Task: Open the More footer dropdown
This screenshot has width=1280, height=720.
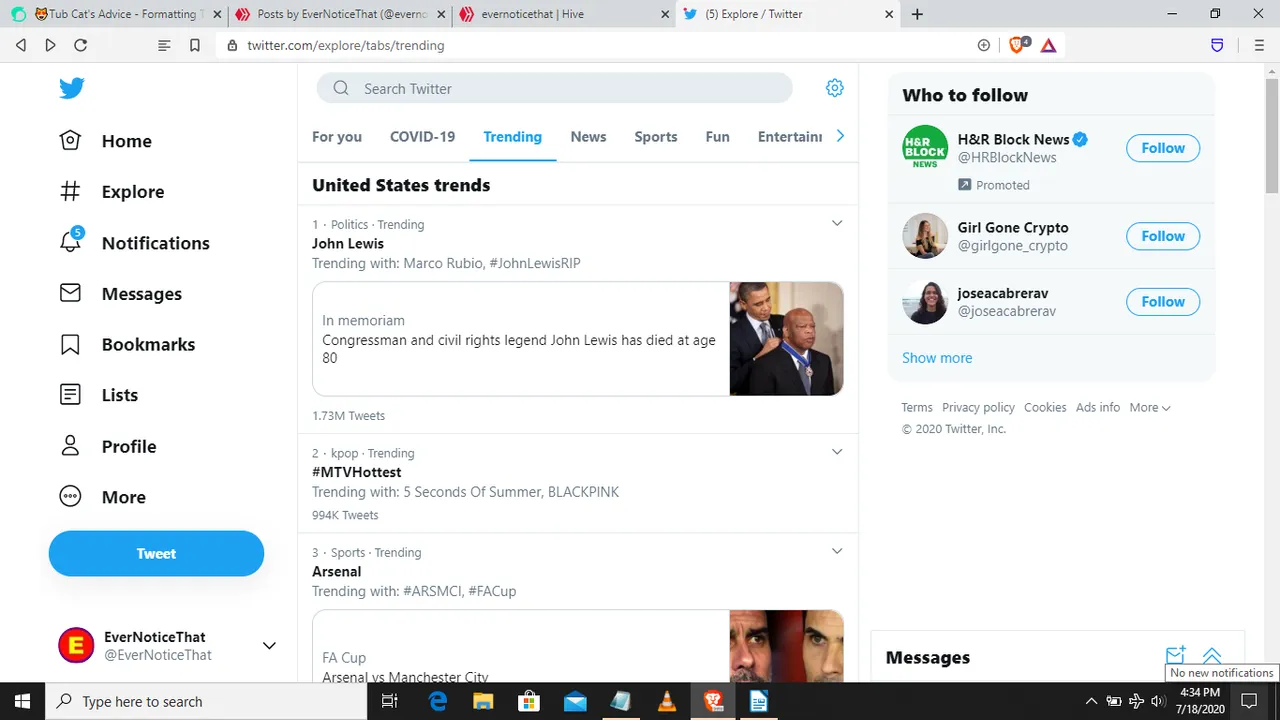Action: tap(1150, 407)
